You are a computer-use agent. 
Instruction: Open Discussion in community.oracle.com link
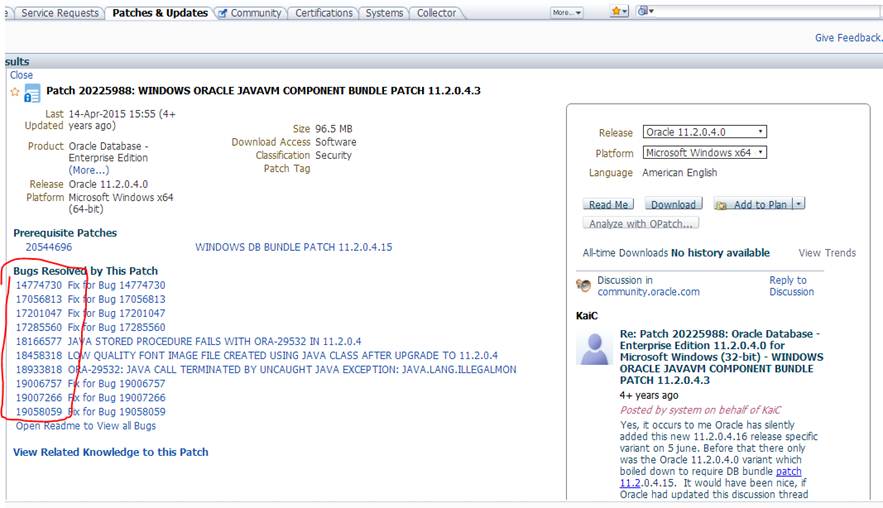point(648,286)
